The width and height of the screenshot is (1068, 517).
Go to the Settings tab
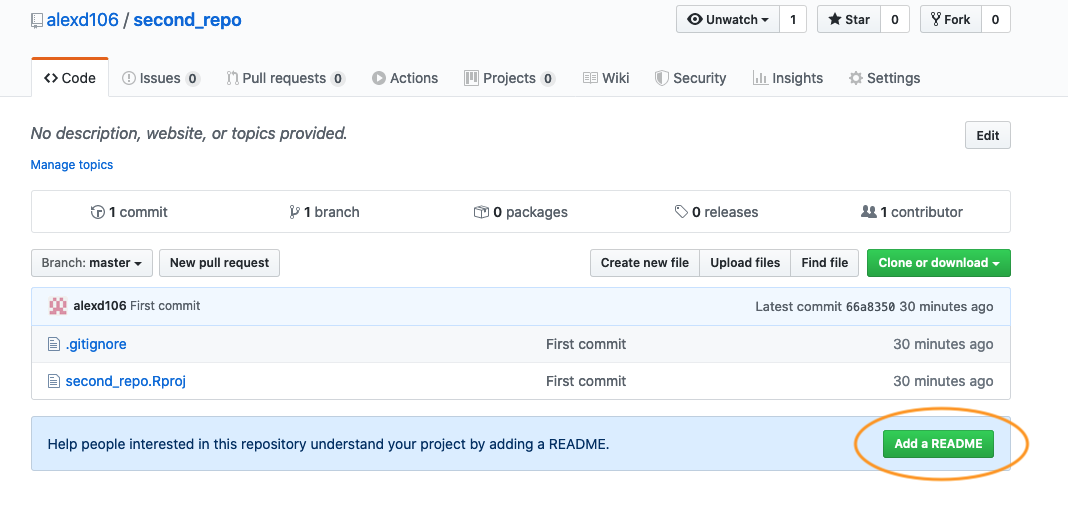(x=884, y=78)
